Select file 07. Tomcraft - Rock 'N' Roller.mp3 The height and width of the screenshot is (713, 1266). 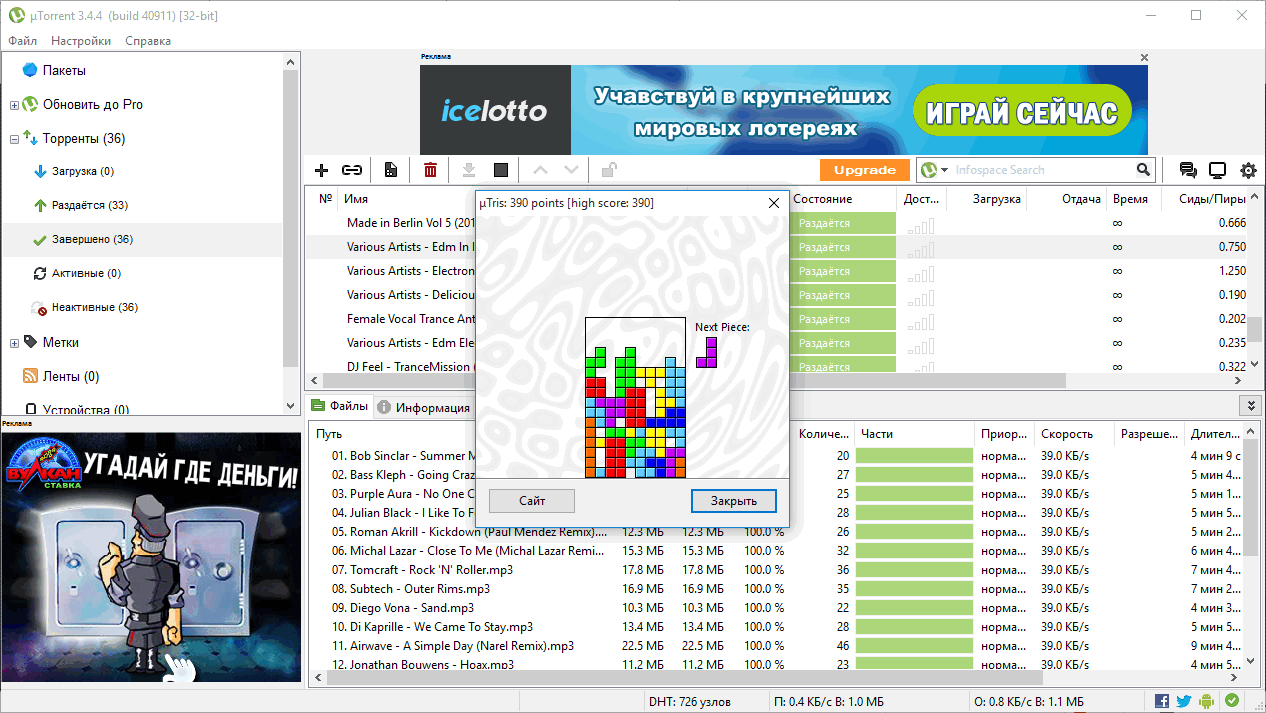click(x=422, y=570)
